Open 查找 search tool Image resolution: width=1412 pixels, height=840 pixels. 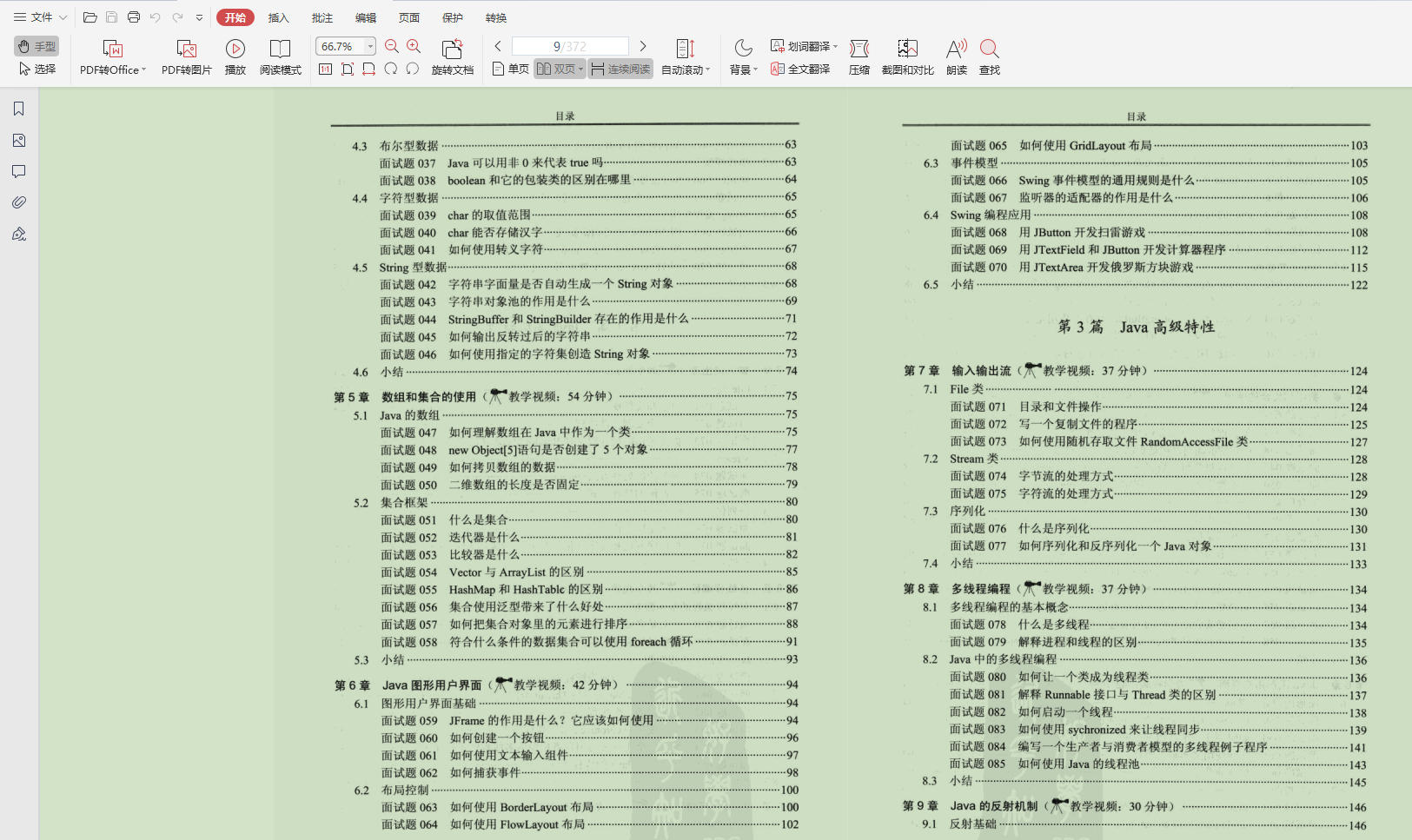990,57
